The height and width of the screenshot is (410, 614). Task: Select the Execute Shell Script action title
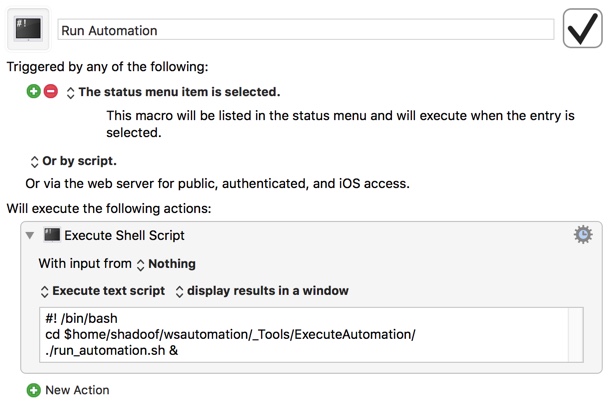pyautogui.click(x=124, y=235)
